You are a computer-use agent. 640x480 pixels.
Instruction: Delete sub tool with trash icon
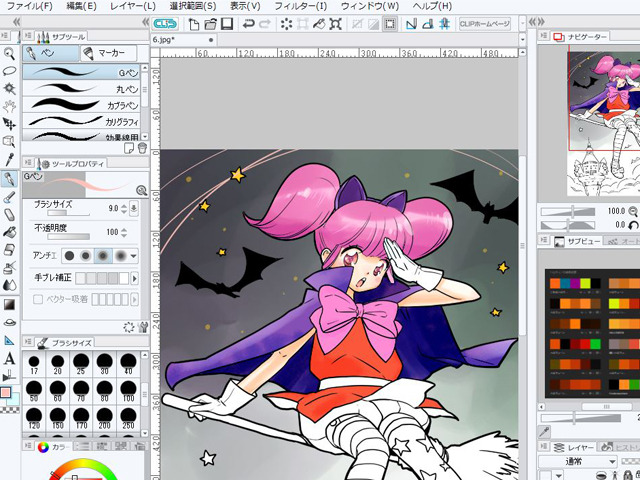pos(142,148)
